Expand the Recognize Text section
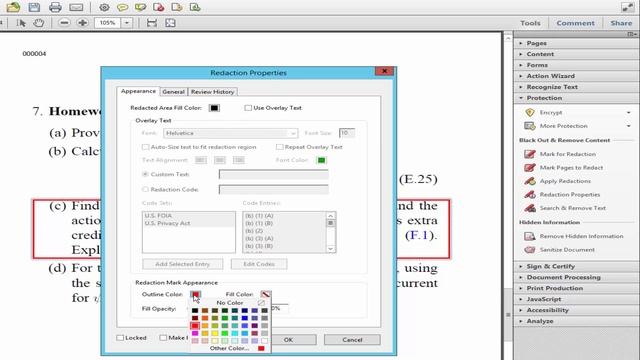 point(576,87)
